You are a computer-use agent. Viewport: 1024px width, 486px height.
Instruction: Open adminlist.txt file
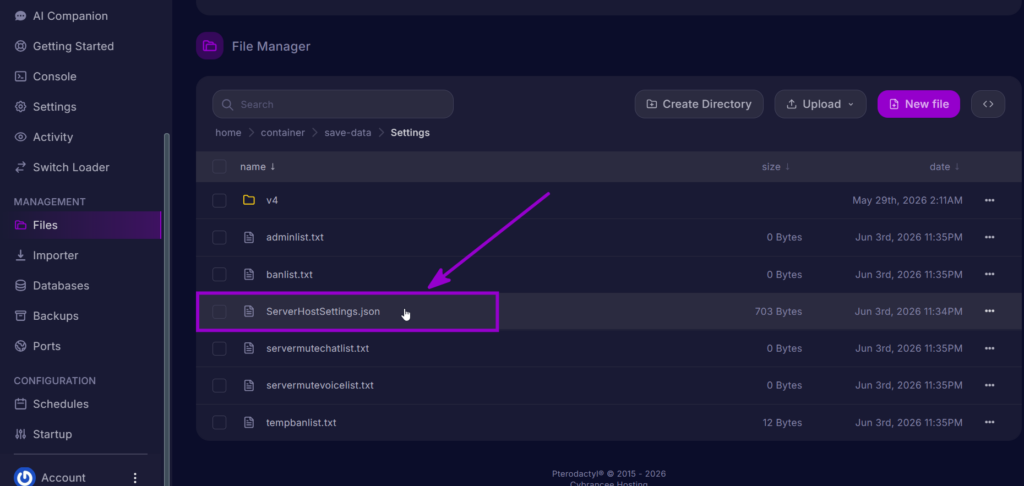point(295,237)
